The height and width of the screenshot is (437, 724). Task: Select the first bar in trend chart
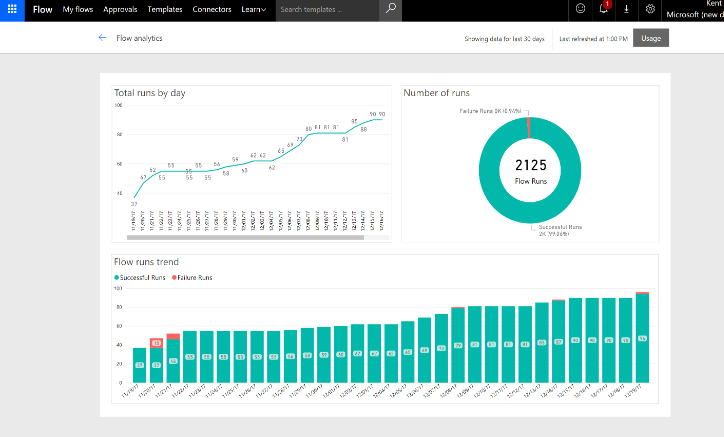(x=139, y=365)
